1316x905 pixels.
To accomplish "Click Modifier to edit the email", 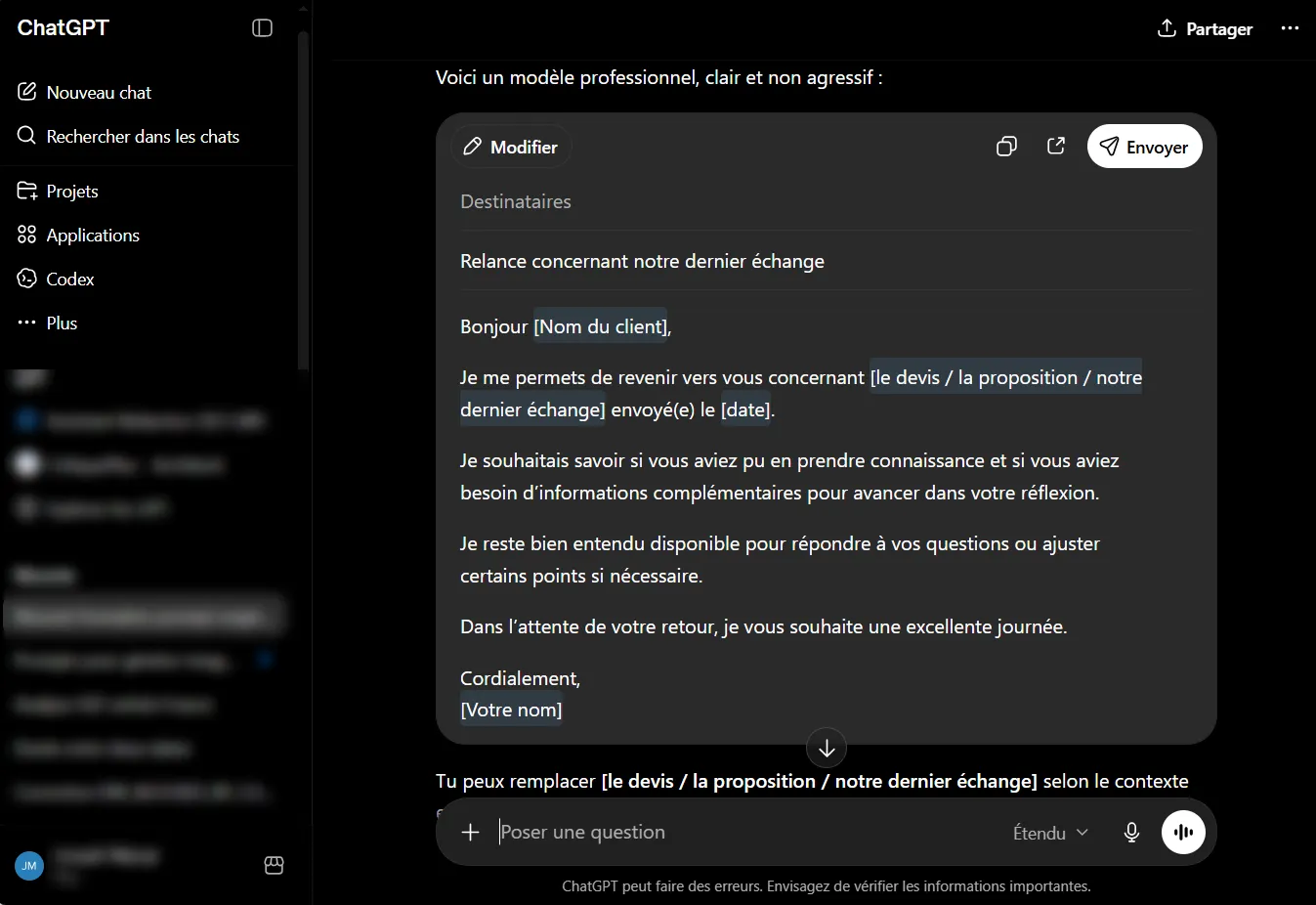I will point(510,147).
